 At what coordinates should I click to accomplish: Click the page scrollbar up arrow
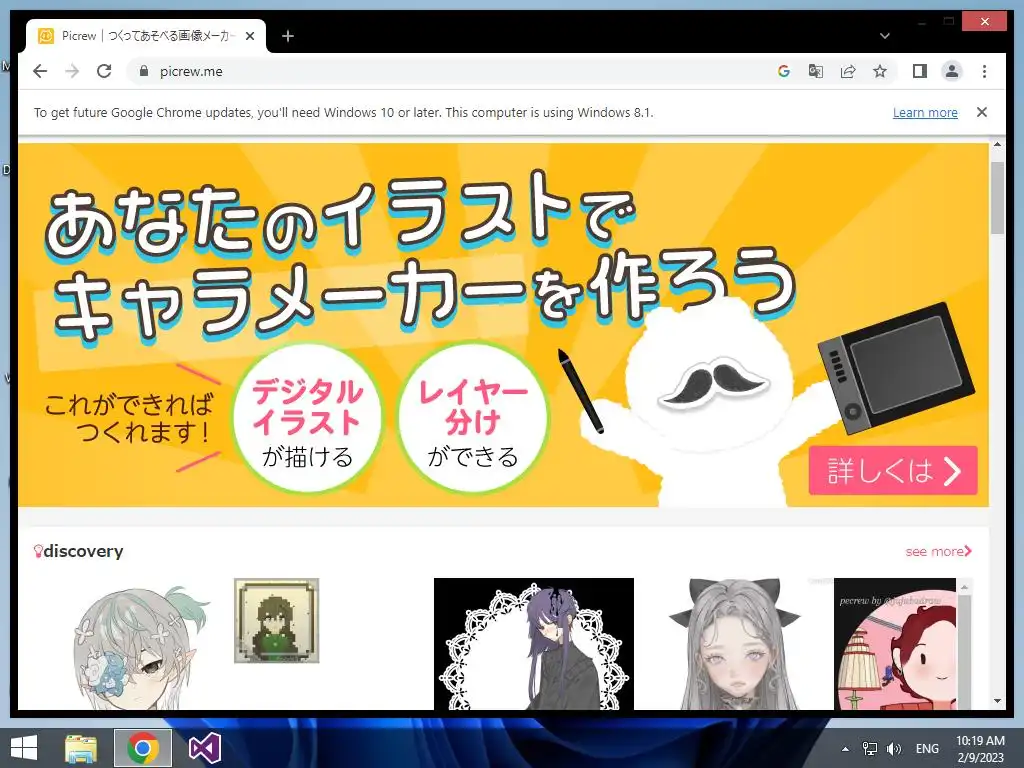(997, 144)
